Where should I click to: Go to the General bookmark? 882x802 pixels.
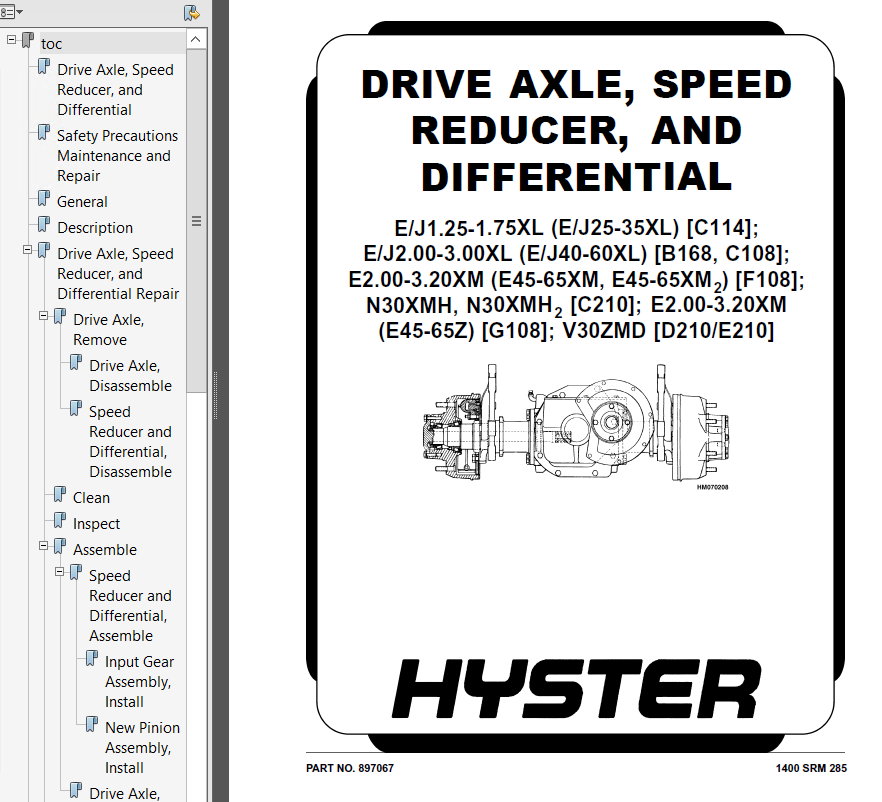click(82, 202)
